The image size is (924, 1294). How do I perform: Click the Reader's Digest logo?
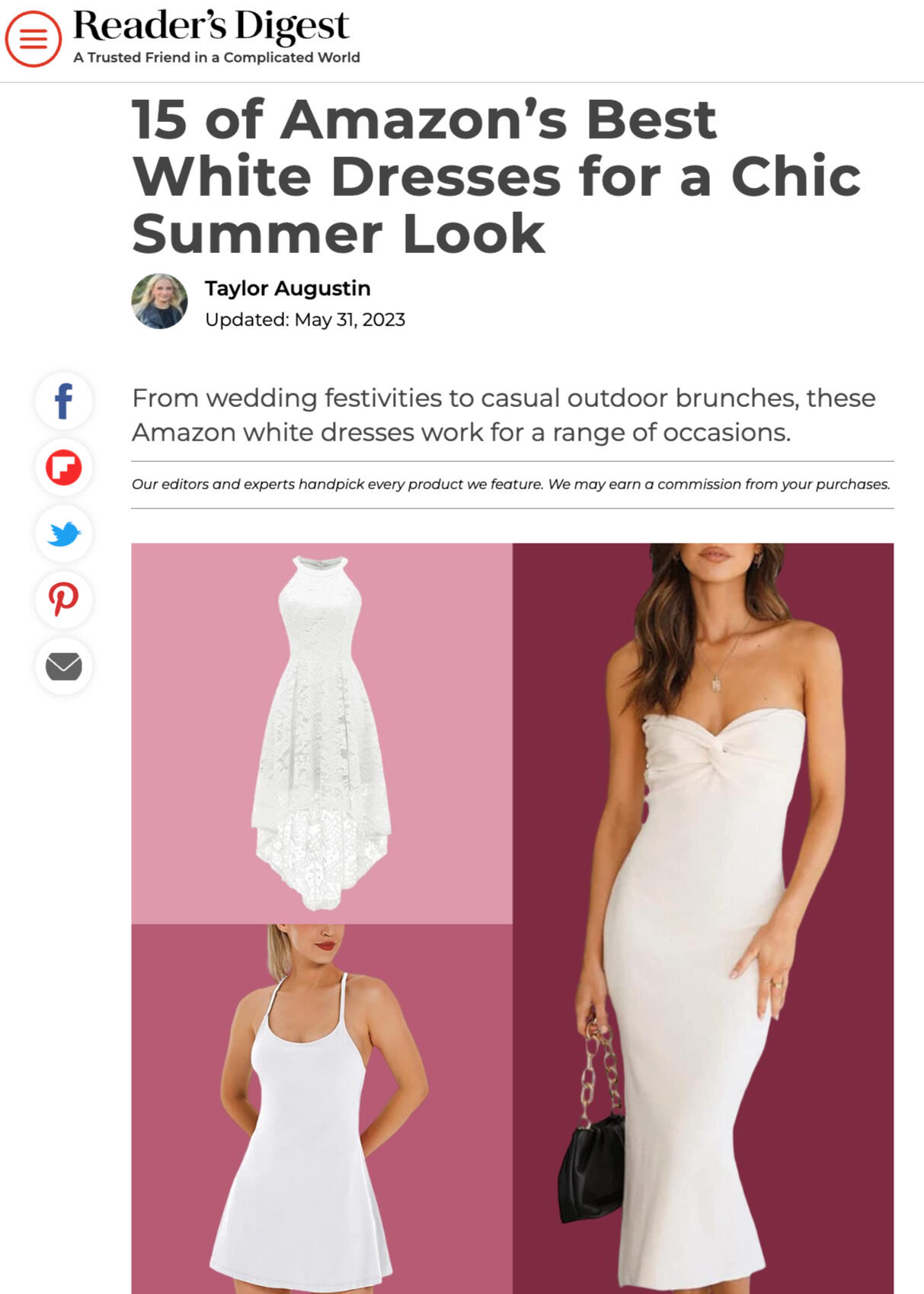pos(211,26)
